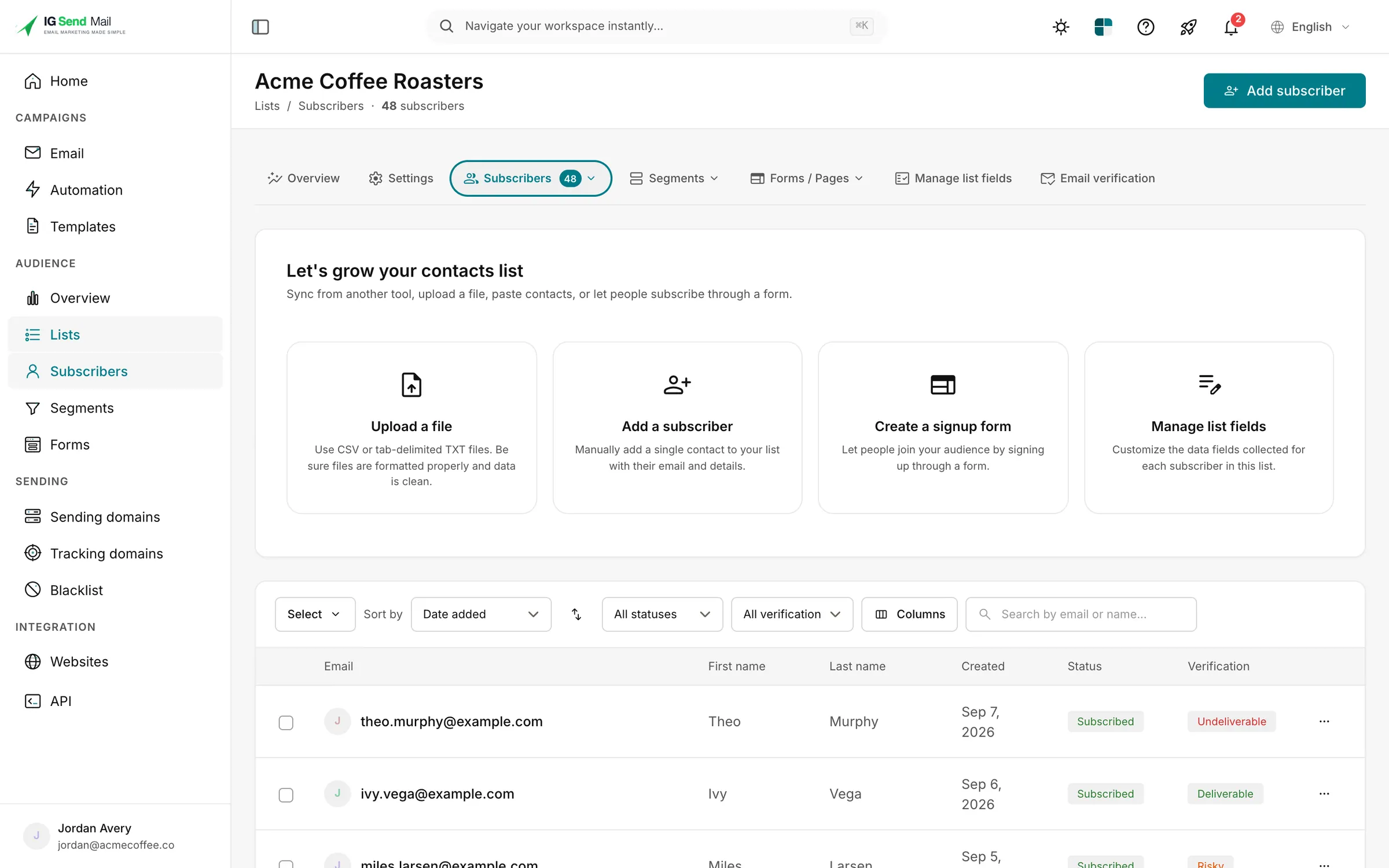Image resolution: width=1389 pixels, height=868 pixels.
Task: Check the box for theo.murphy@example.com
Action: click(x=286, y=723)
